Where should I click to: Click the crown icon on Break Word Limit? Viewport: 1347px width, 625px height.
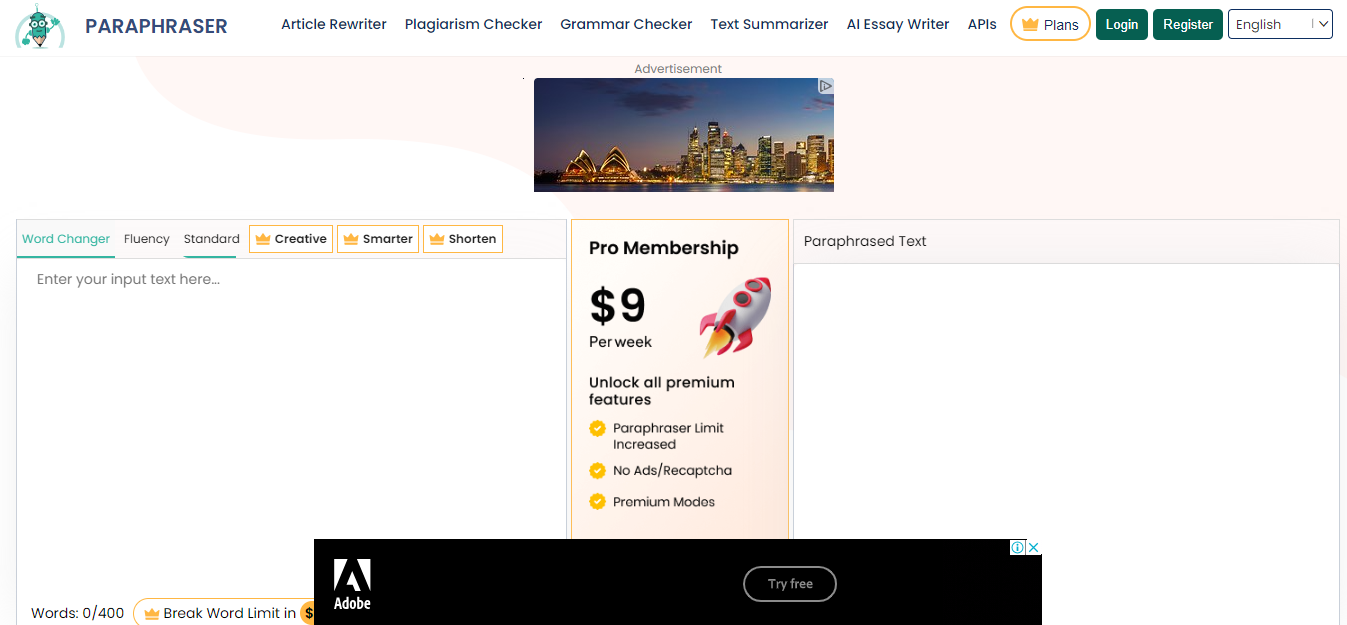[x=152, y=613]
